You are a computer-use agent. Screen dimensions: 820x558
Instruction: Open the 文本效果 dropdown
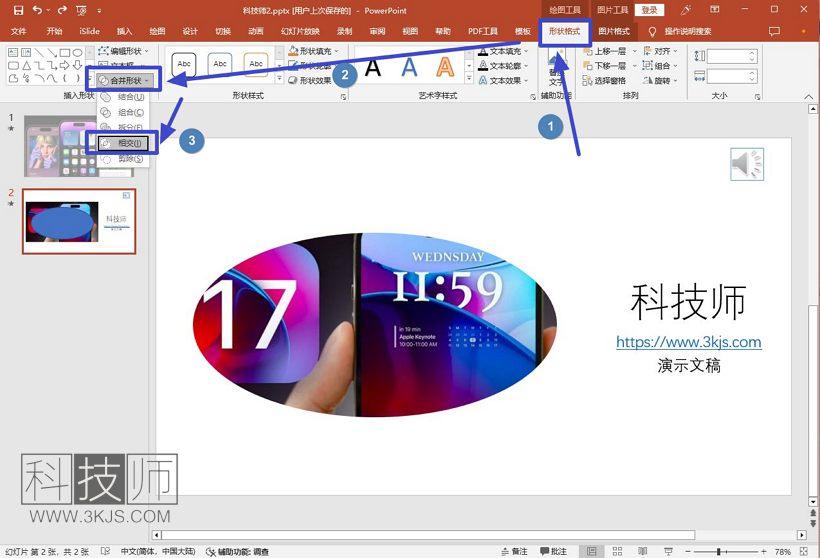tap(503, 81)
